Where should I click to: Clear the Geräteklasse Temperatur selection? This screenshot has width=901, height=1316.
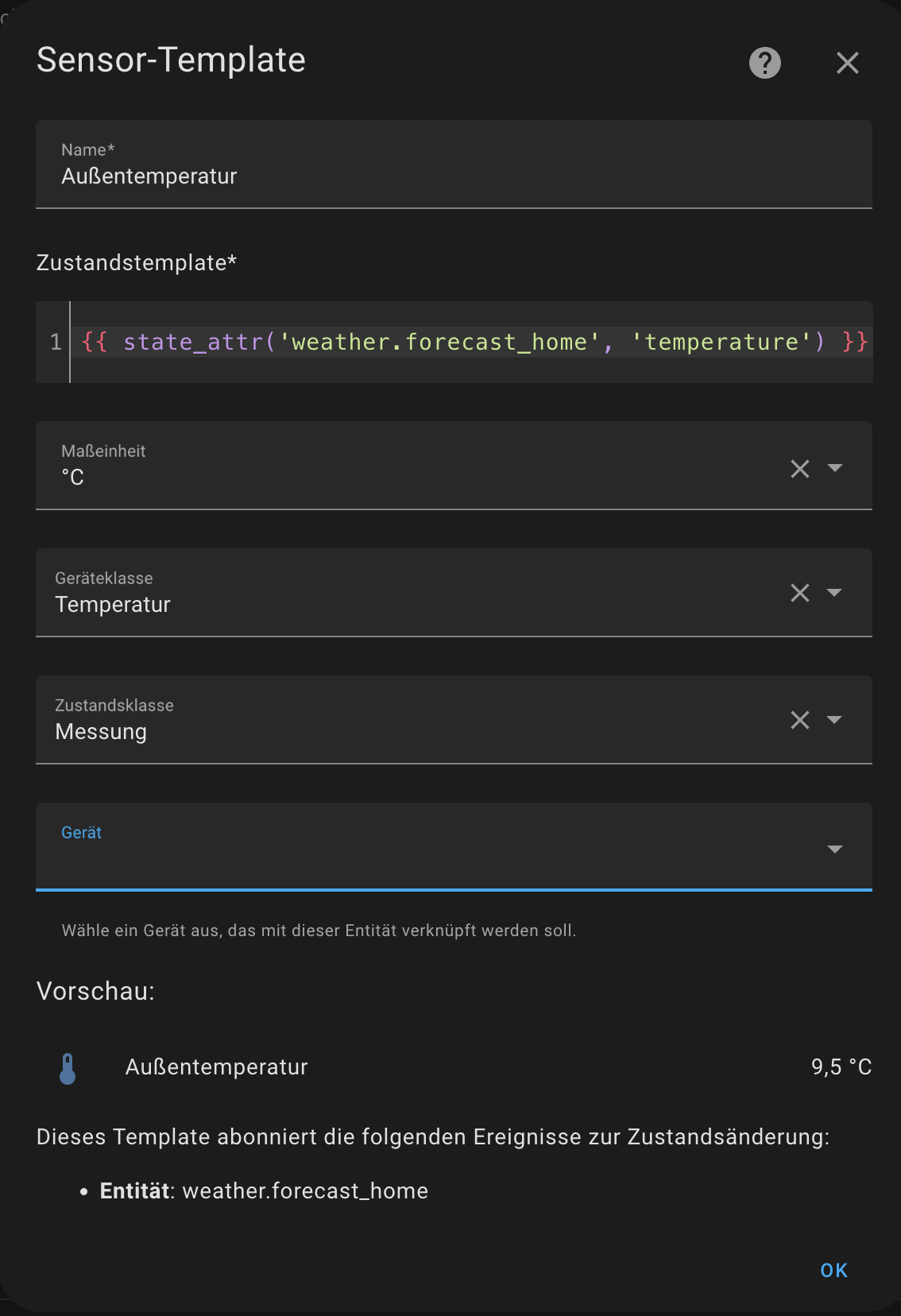(800, 593)
